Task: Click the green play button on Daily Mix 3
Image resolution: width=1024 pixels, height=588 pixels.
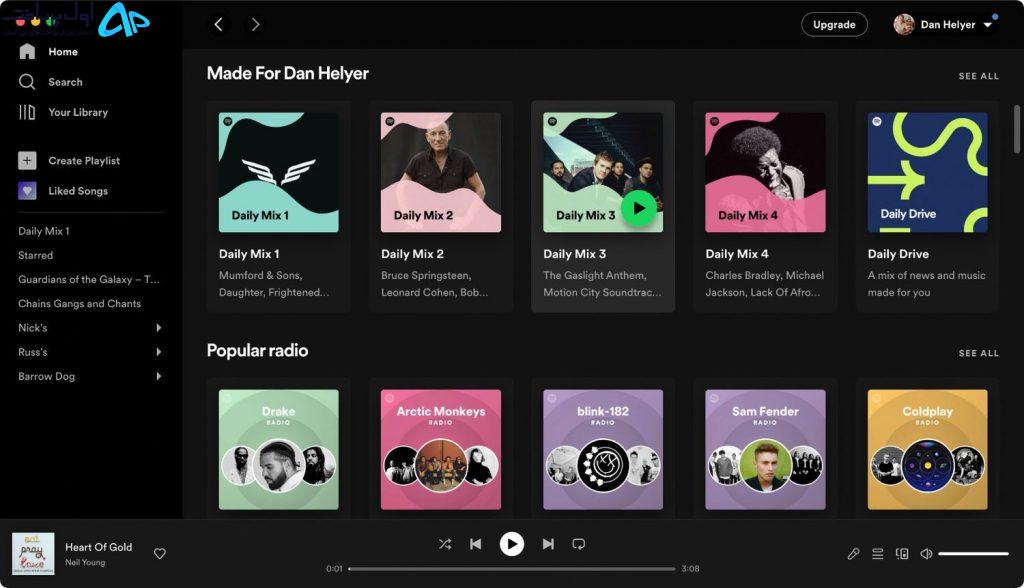Action: coord(638,208)
